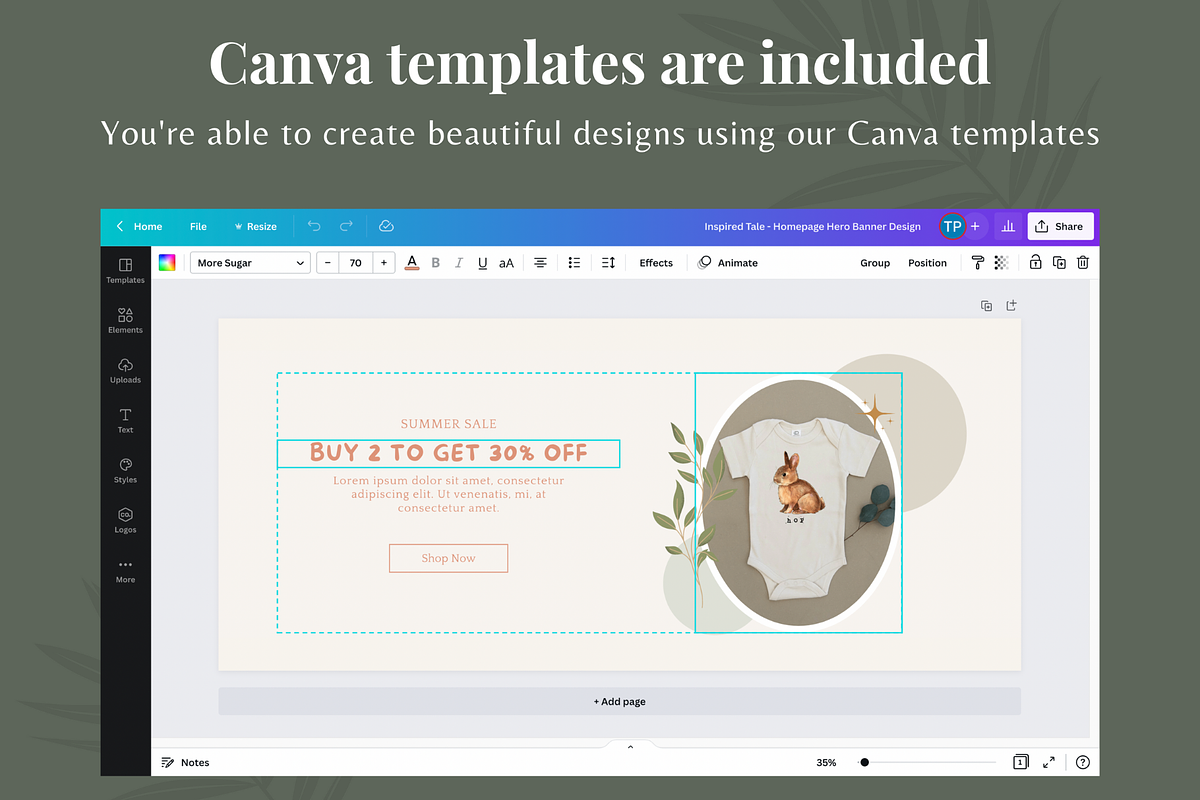Viewport: 1200px width, 800px height.
Task: Toggle italic text formatting
Action: coord(459,263)
